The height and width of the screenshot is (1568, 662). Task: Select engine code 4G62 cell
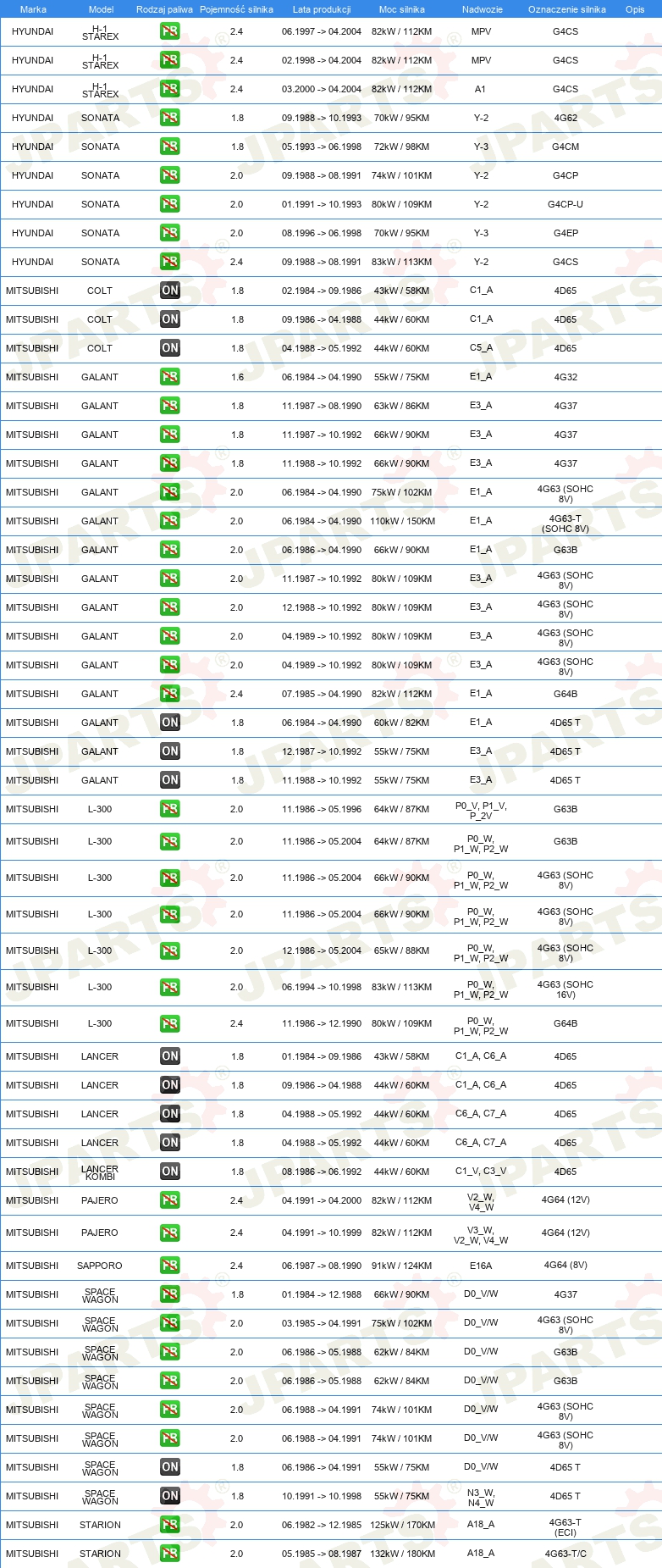point(565,118)
